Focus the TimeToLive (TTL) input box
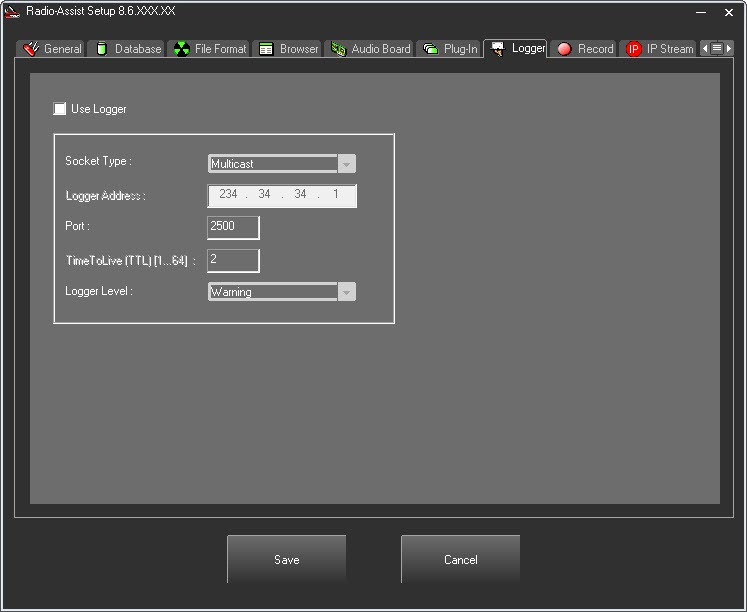 [233, 260]
